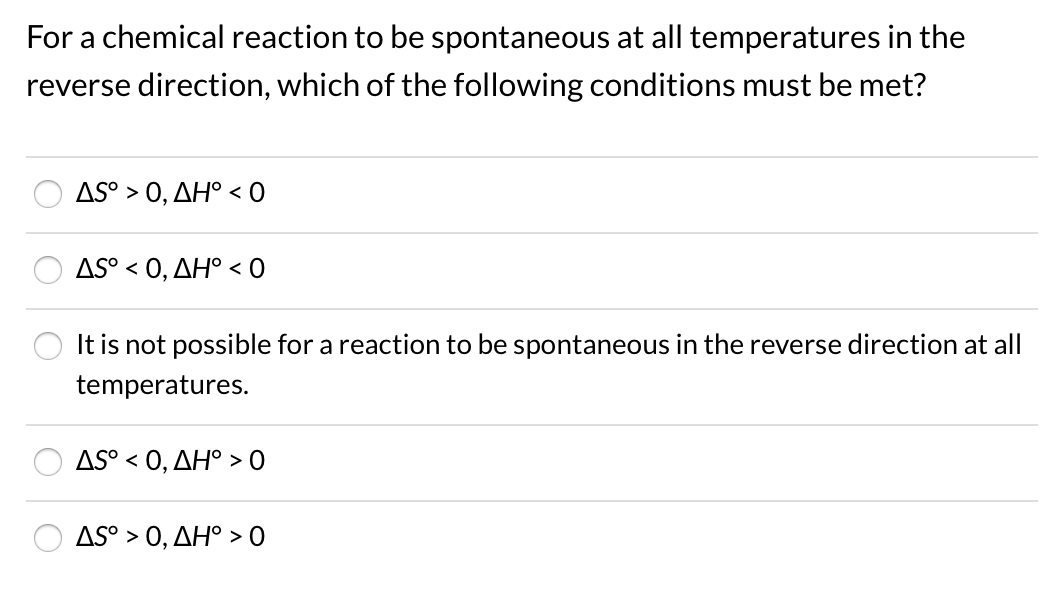Click the answer text ΔS° > 0, ΔH° > 0

pyautogui.click(x=168, y=538)
